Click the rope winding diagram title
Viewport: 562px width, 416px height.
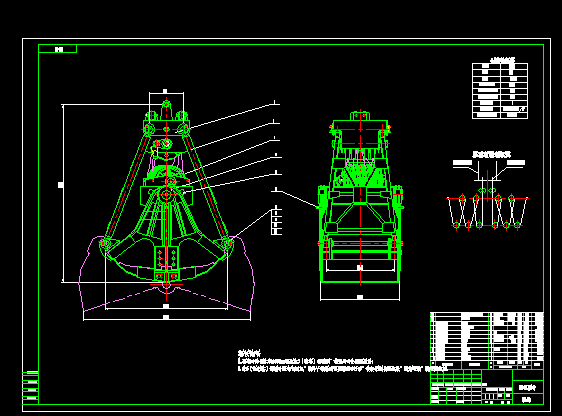pyautogui.click(x=491, y=154)
